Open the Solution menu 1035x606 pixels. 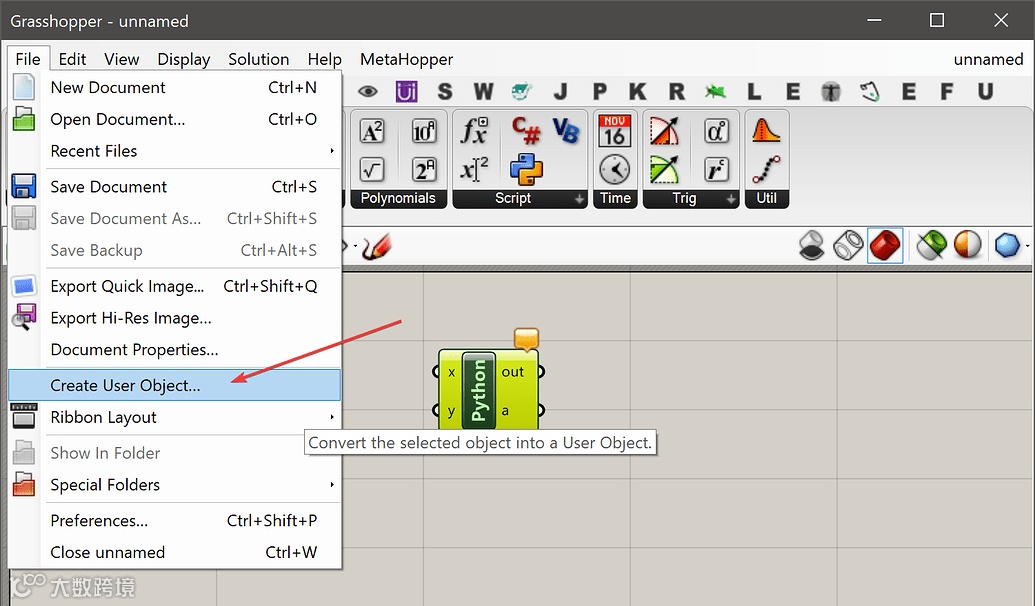[259, 59]
